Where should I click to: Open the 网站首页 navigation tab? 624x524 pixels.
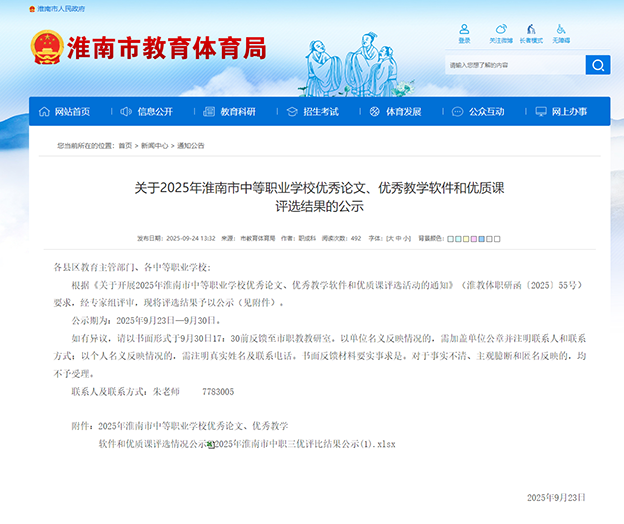coord(65,111)
